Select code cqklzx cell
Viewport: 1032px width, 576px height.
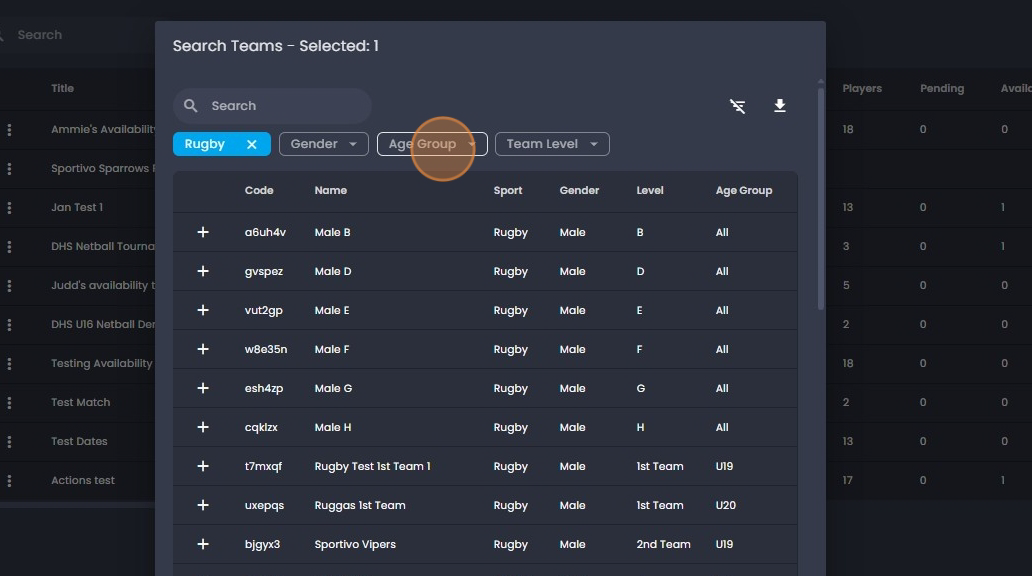pos(261,427)
